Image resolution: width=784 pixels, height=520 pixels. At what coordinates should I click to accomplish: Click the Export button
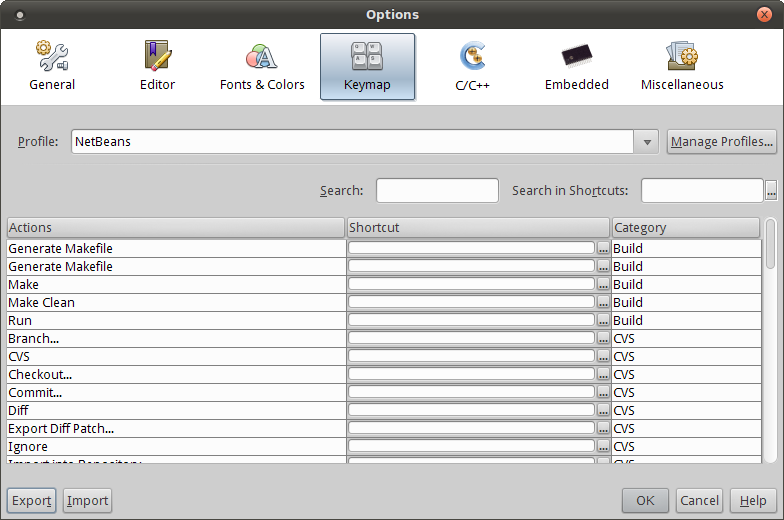[32, 500]
